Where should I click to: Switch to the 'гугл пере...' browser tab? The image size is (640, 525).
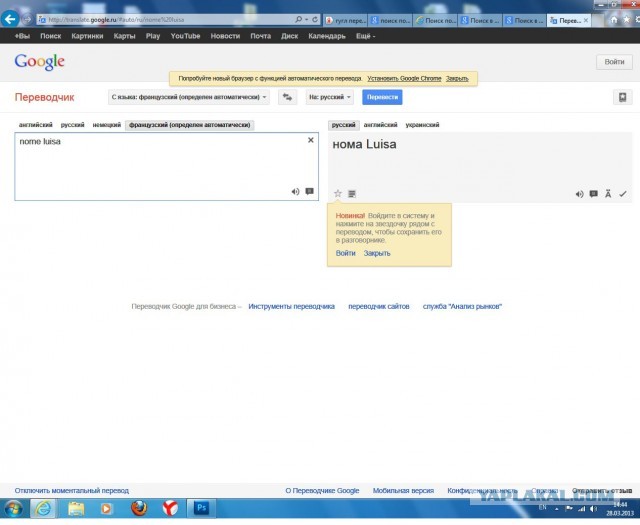point(345,20)
